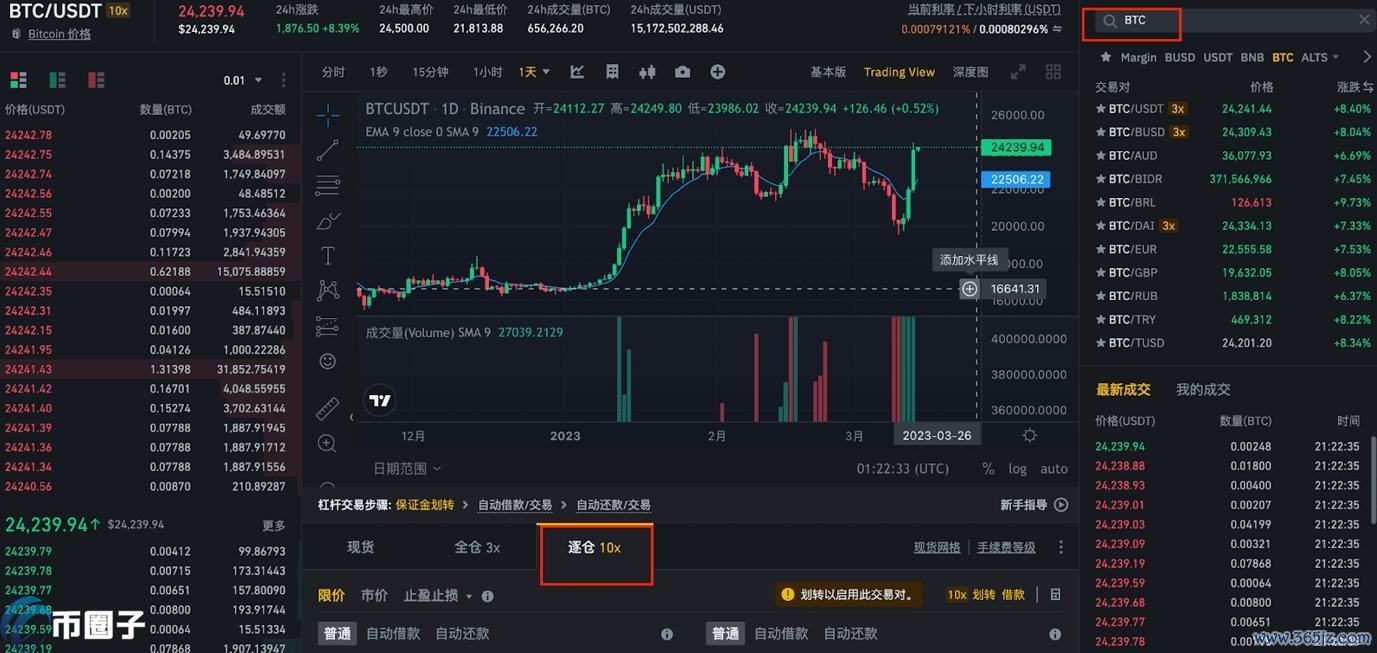
Task: Select 自动还款 in buy panel
Action: (x=462, y=633)
